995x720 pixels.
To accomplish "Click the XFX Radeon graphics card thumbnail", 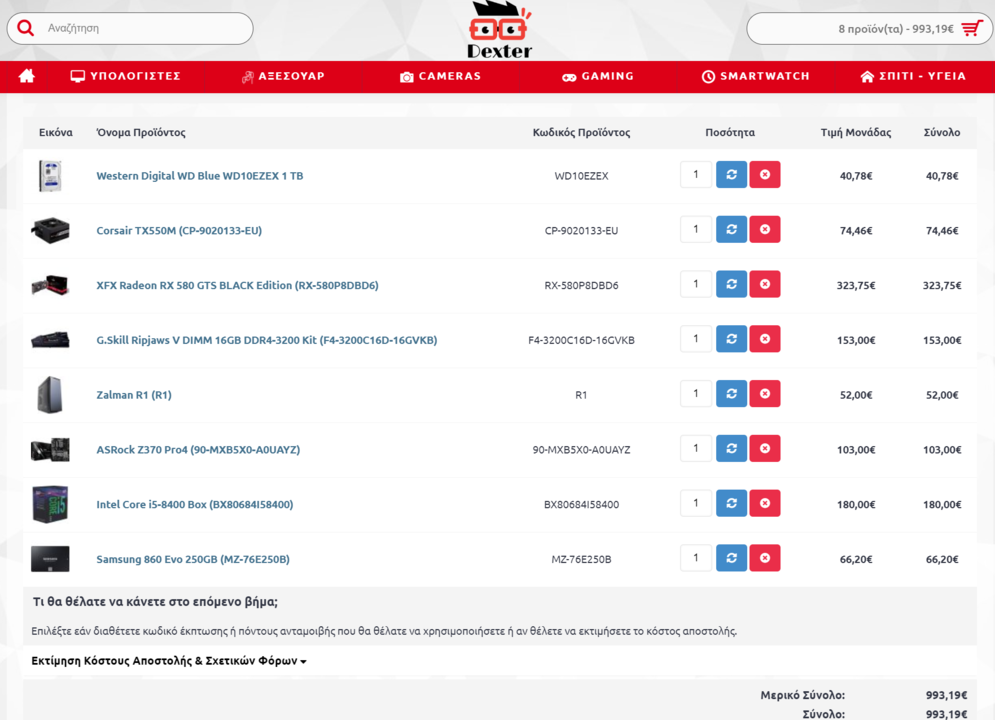I will (x=50, y=285).
